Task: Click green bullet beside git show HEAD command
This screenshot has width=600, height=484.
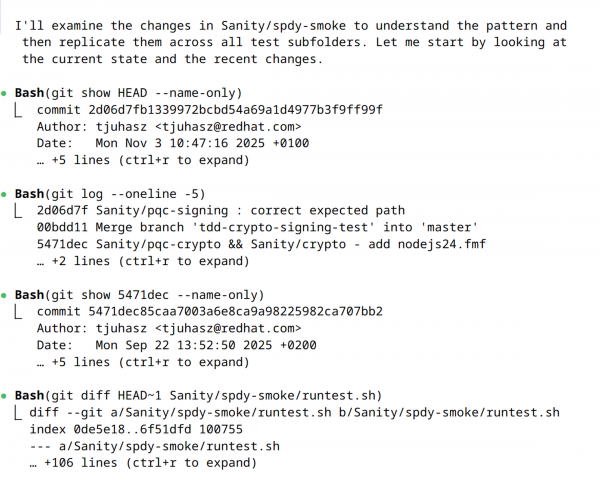Action: [x=7, y=92]
